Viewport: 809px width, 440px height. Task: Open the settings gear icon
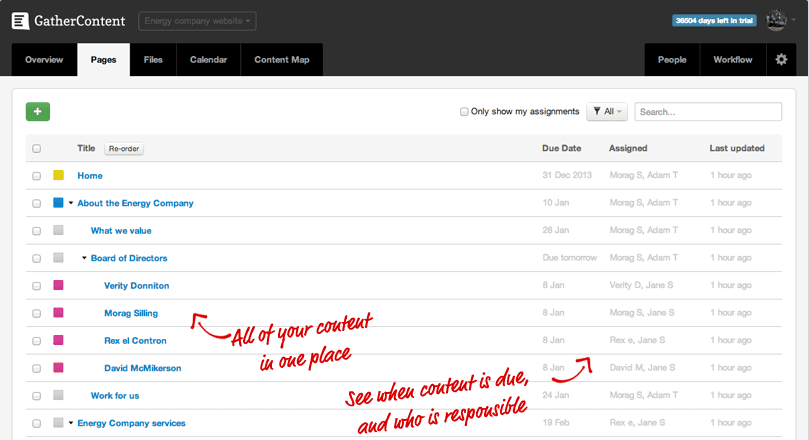[781, 60]
